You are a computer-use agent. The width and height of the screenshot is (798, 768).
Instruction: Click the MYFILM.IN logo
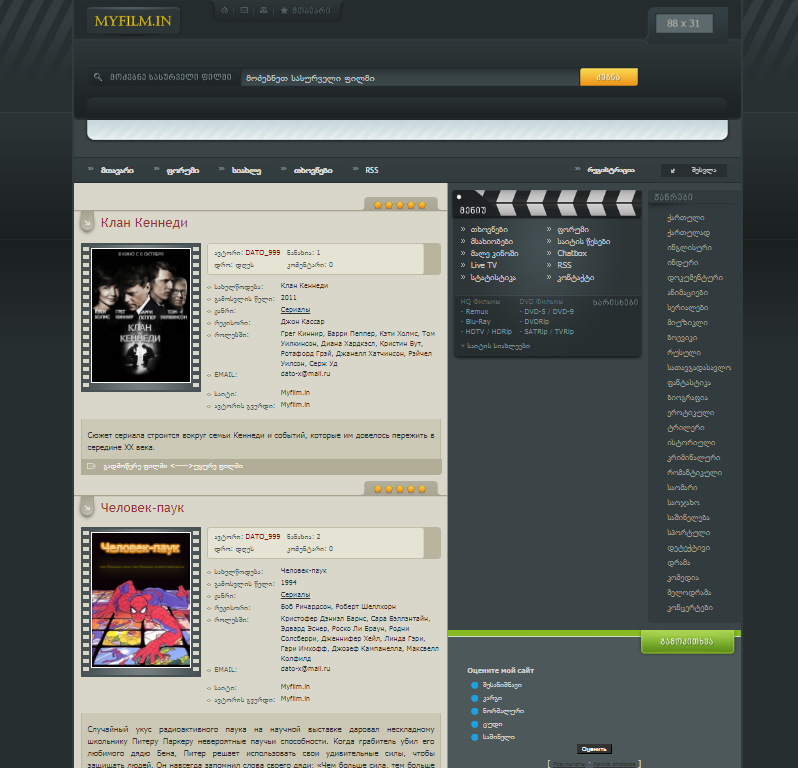[133, 21]
